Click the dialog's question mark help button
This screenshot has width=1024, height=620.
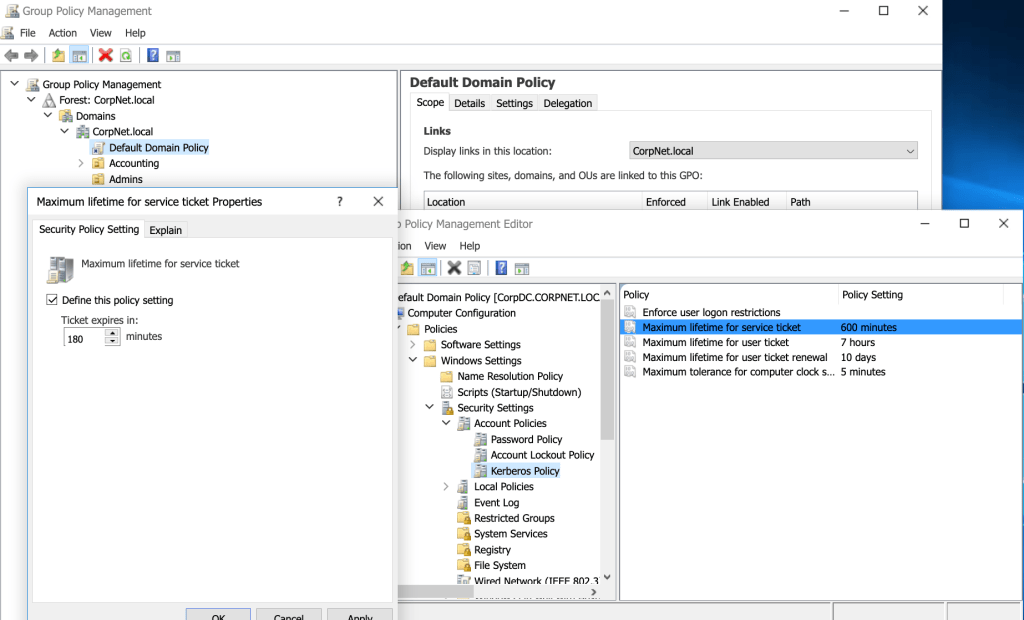pos(340,201)
